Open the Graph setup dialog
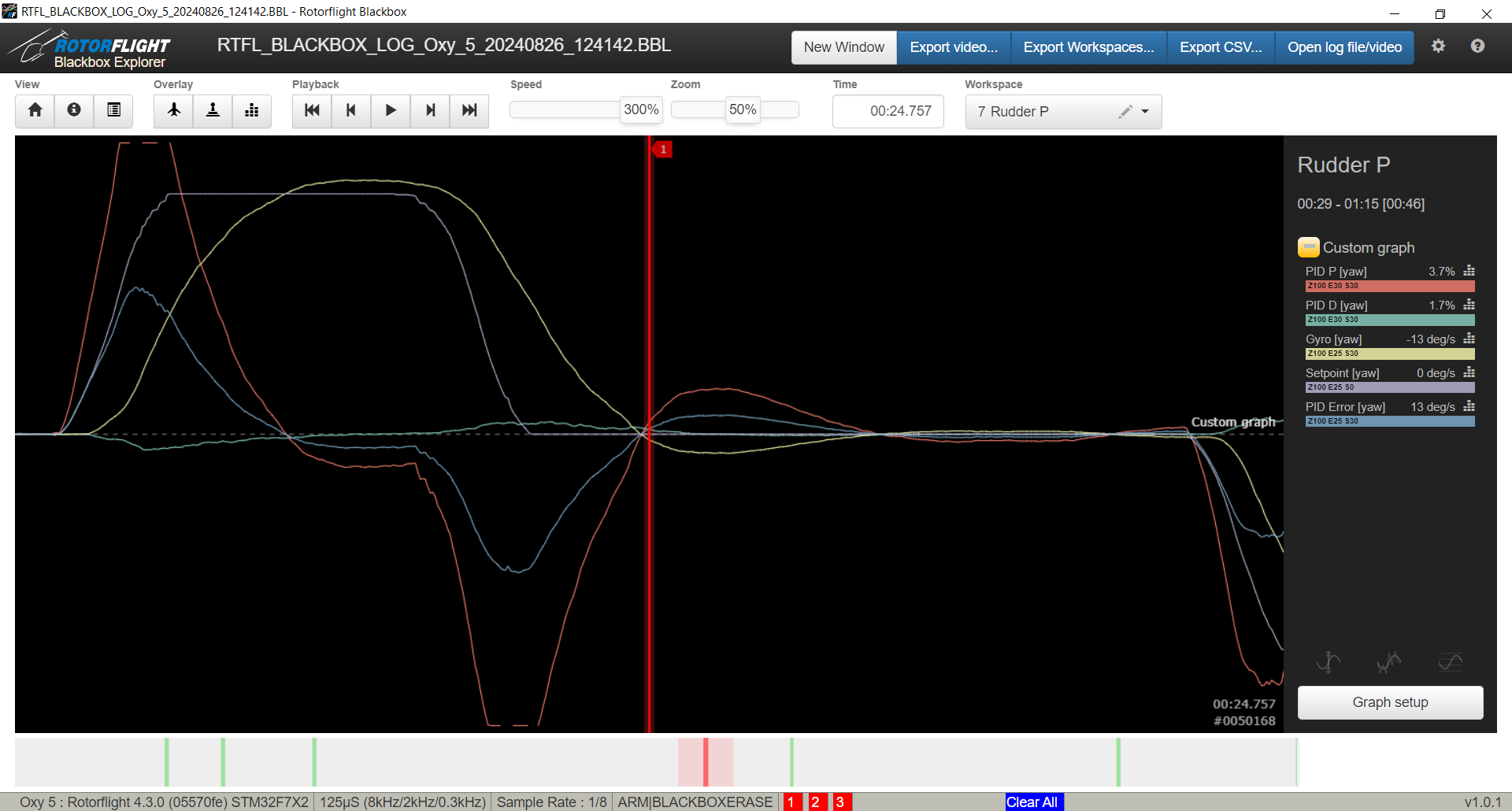Image resolution: width=1512 pixels, height=811 pixels. coord(1390,702)
